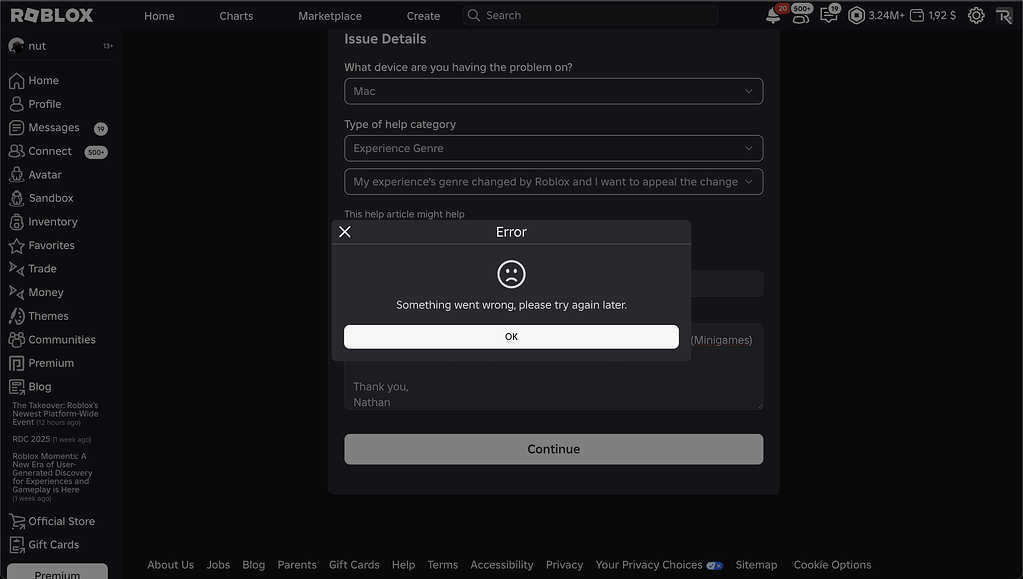Switch to the Charts tab
The image size is (1023, 579).
tap(235, 15)
